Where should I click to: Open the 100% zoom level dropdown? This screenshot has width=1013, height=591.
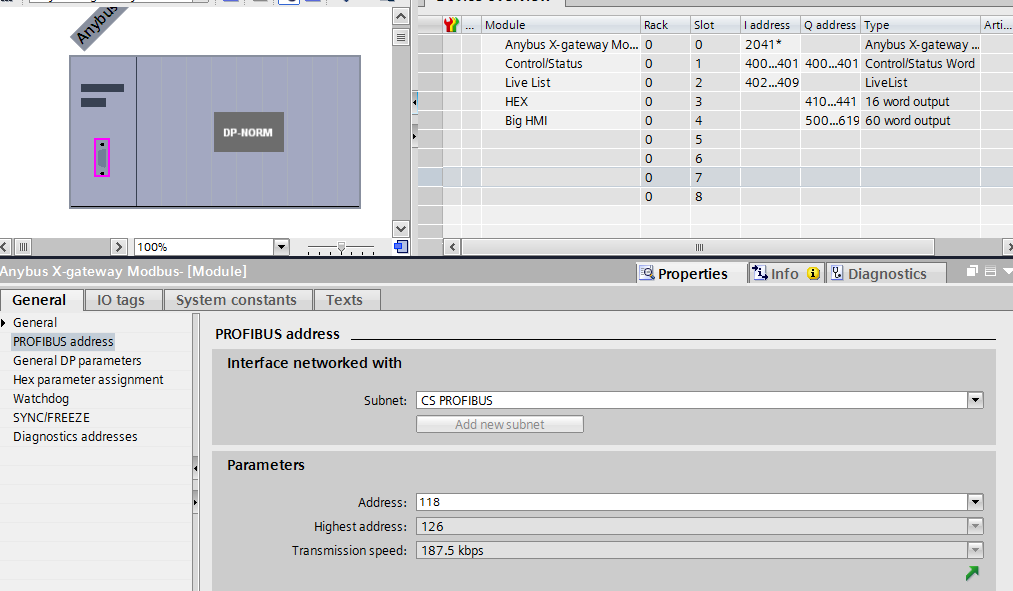pyautogui.click(x=281, y=247)
